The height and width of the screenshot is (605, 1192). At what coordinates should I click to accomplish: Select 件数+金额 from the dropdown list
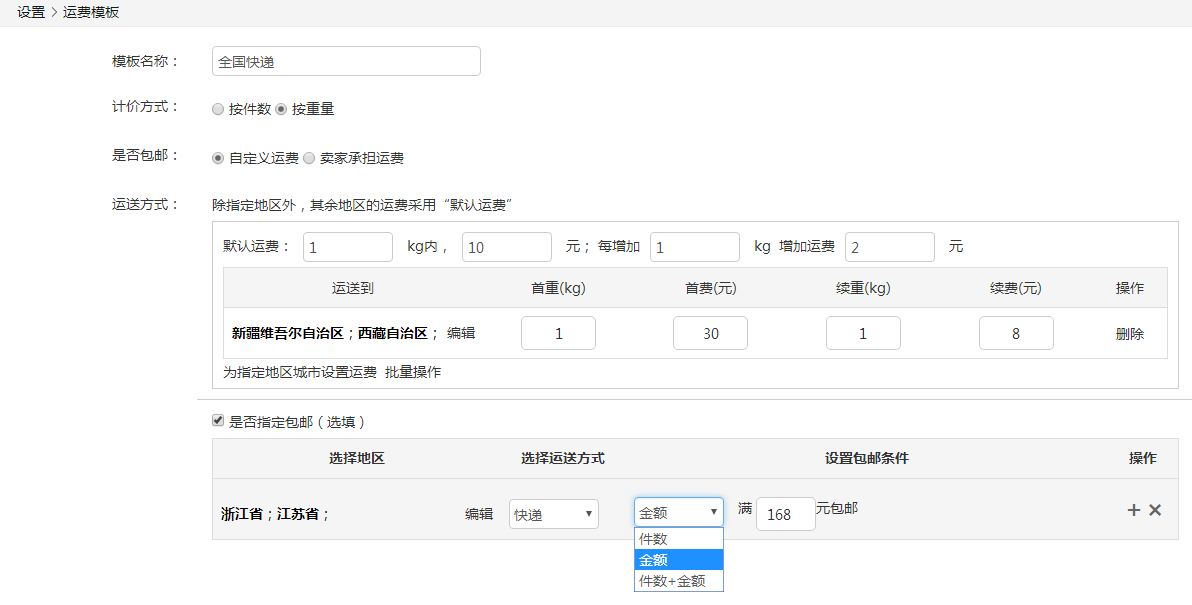pos(678,580)
